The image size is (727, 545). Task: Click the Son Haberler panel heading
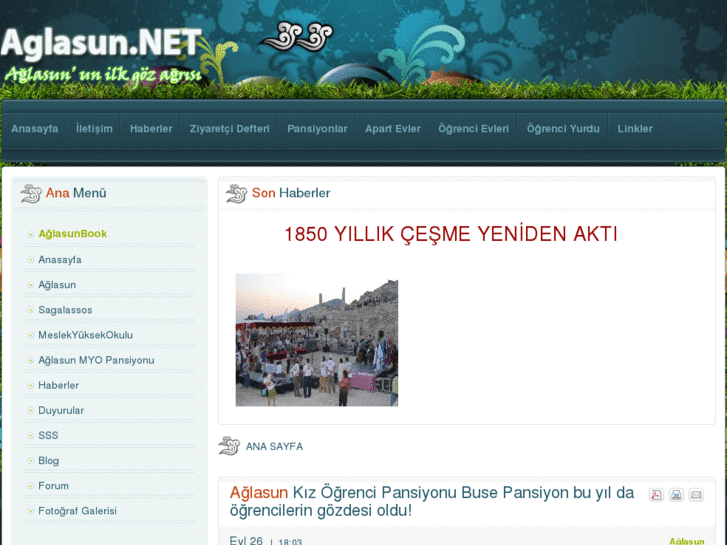291,193
